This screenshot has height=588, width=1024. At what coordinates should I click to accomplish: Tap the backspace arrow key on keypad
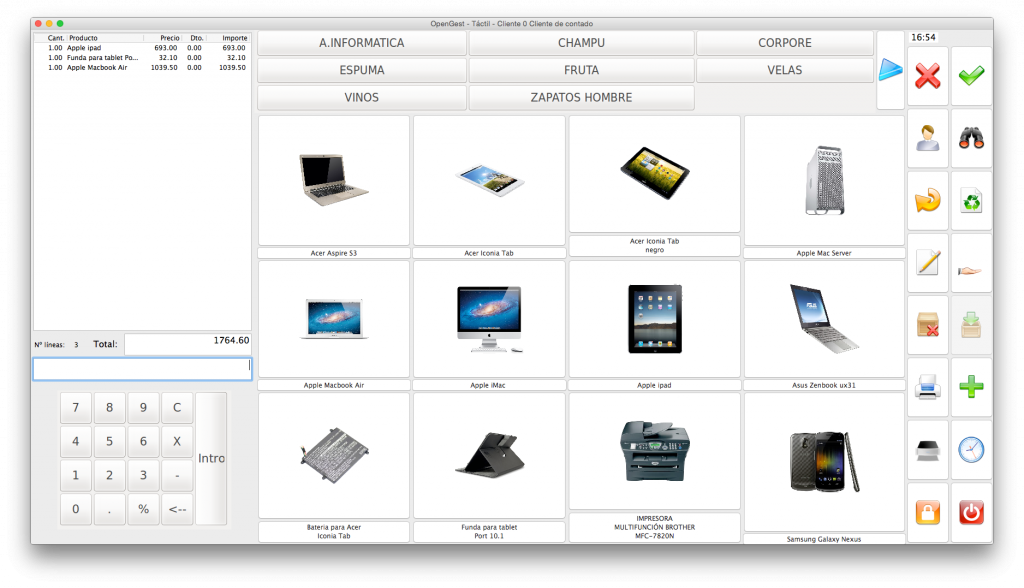pos(176,510)
